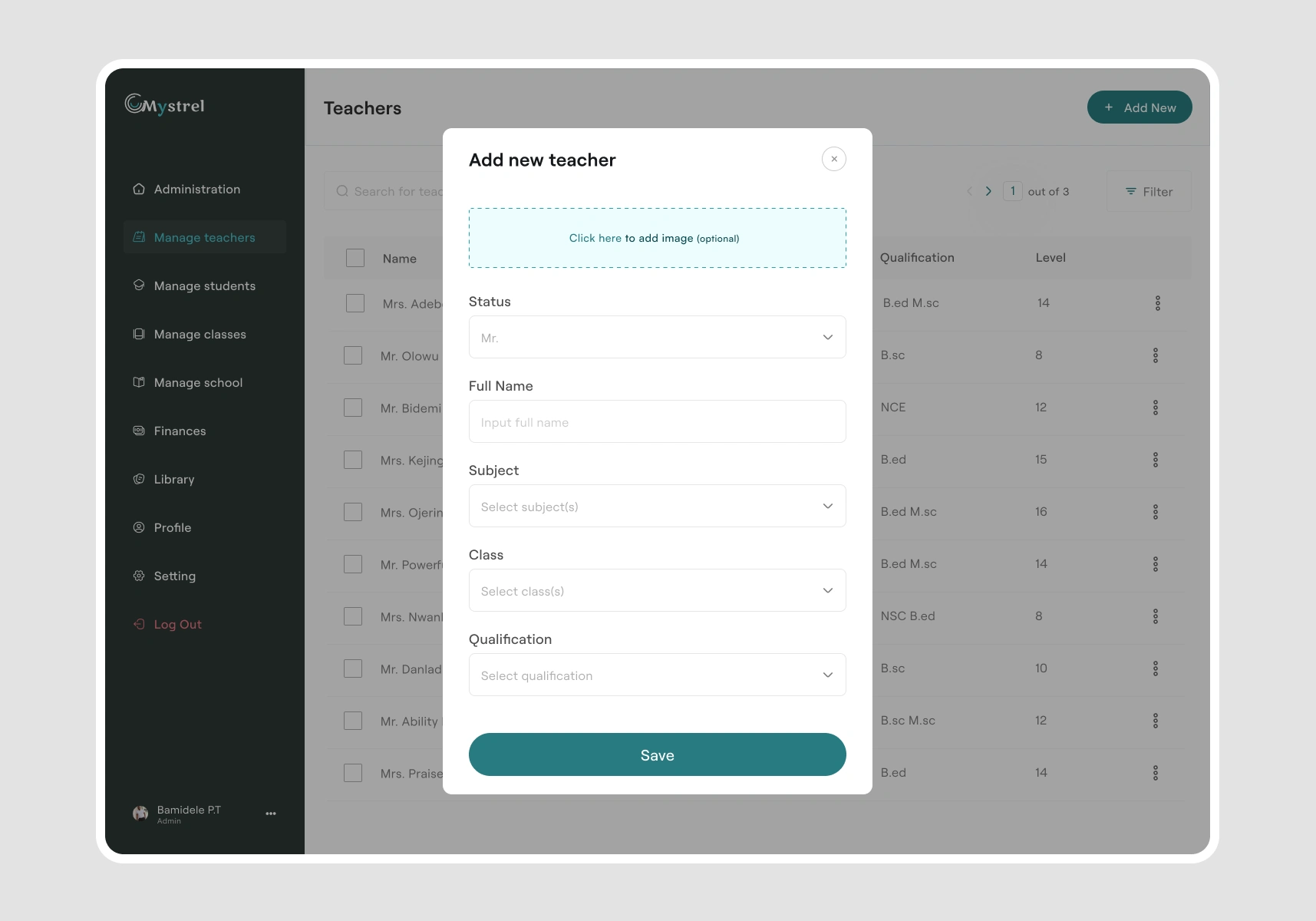Check the box for Mrs. Nwan row

point(353,616)
